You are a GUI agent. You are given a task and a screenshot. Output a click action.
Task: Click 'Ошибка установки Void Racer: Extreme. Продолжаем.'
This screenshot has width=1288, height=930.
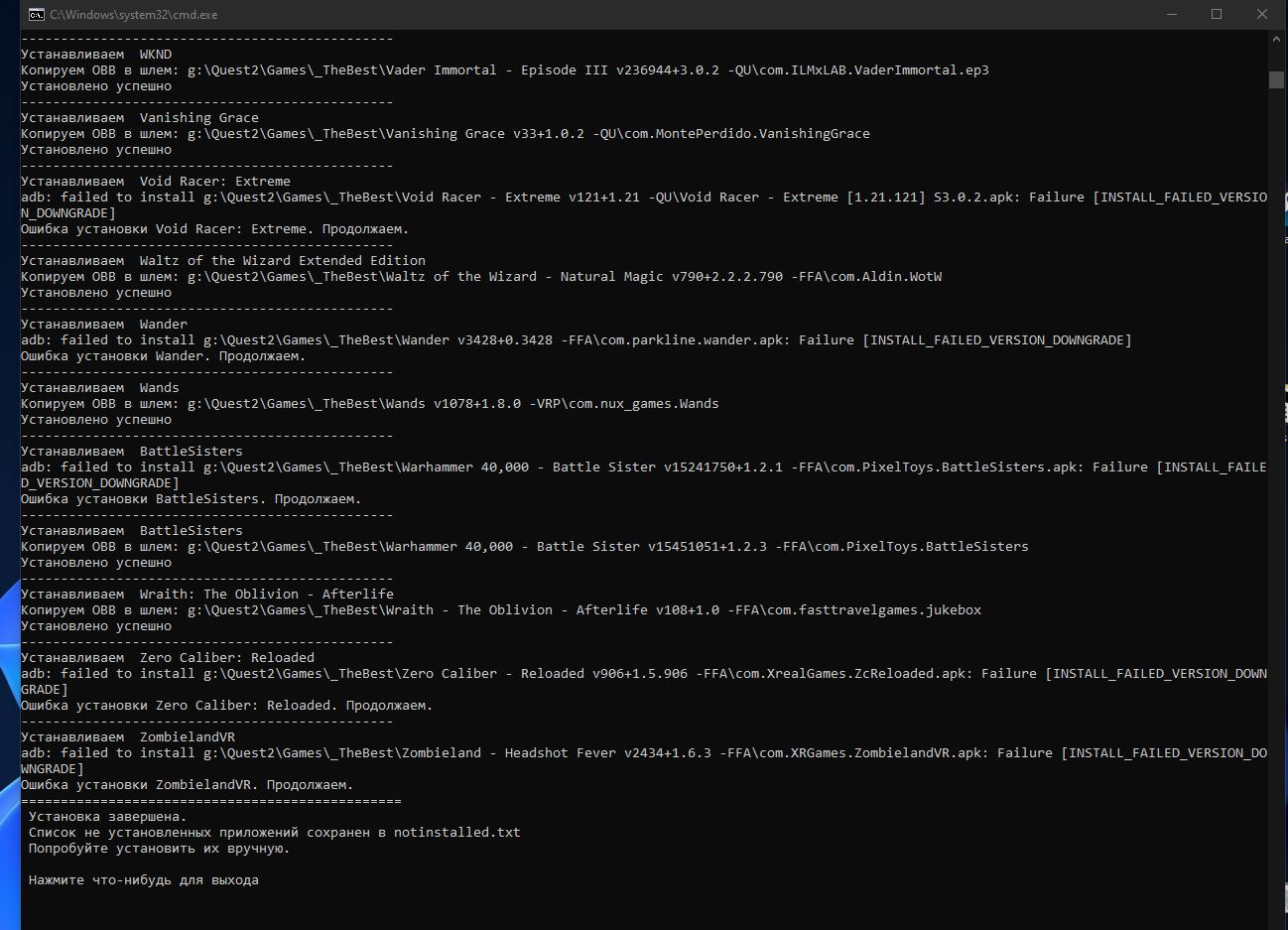pyautogui.click(x=215, y=229)
